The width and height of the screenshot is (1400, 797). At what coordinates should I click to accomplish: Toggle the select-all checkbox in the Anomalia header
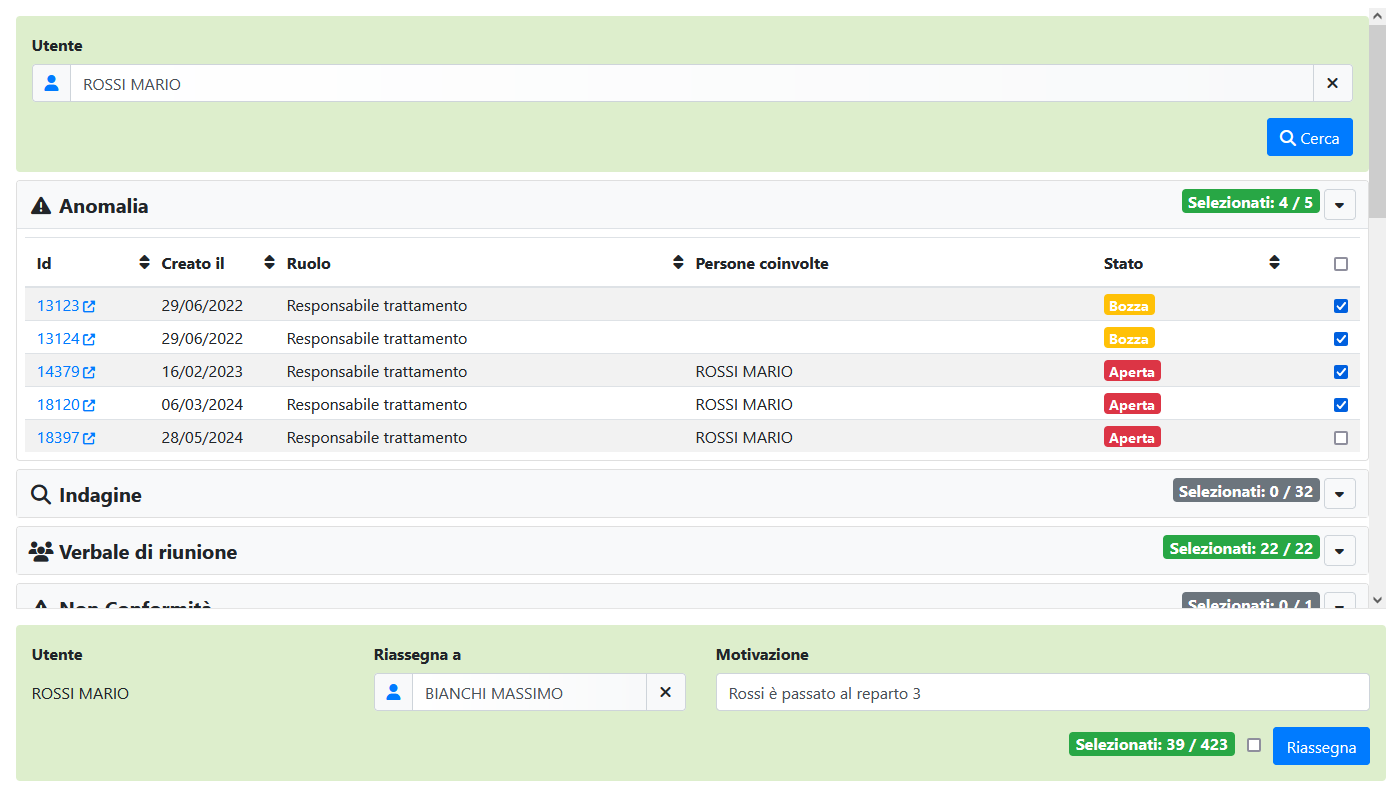(x=1341, y=263)
